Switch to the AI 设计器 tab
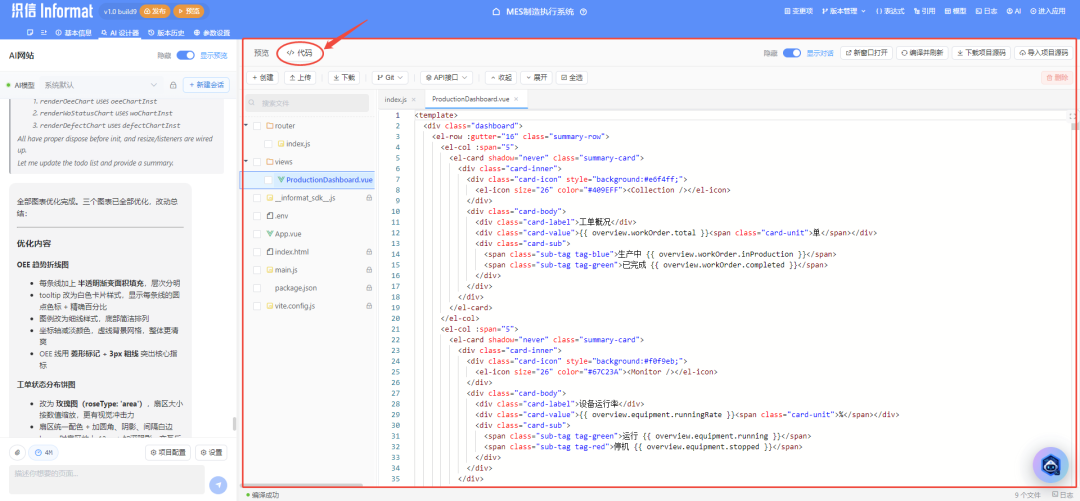 click(x=120, y=32)
